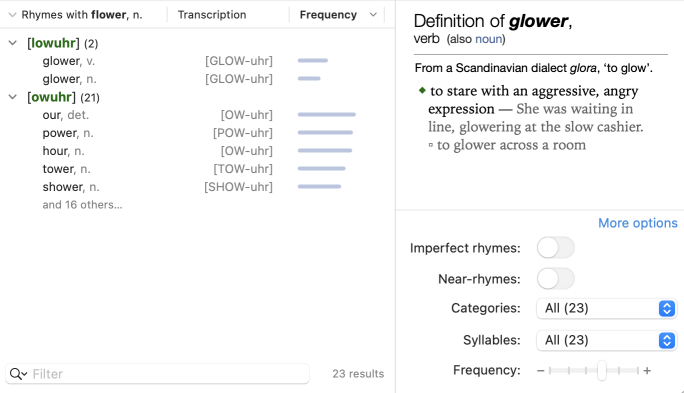Viewport: 684px width, 393px height.
Task: Open the Syllables dropdown
Action: click(606, 340)
